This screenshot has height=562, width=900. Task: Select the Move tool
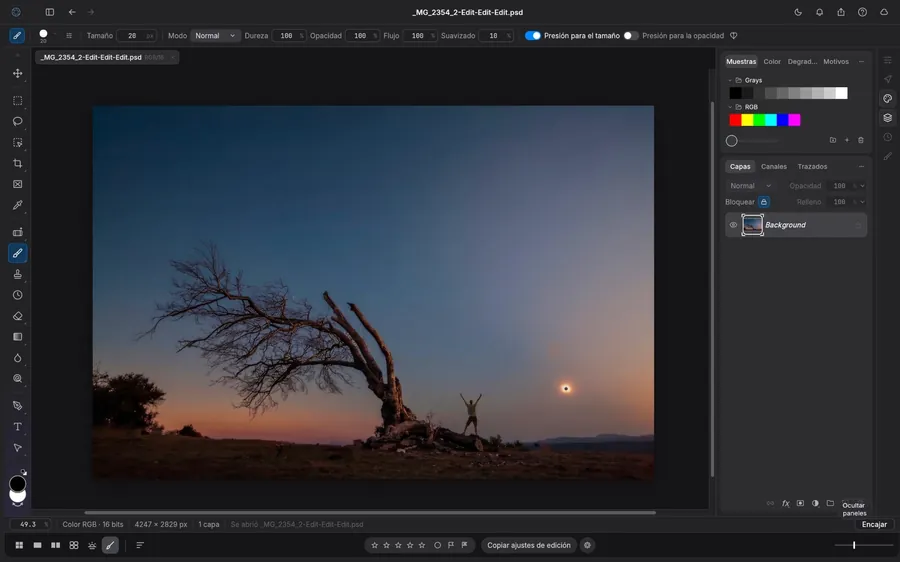point(18,73)
